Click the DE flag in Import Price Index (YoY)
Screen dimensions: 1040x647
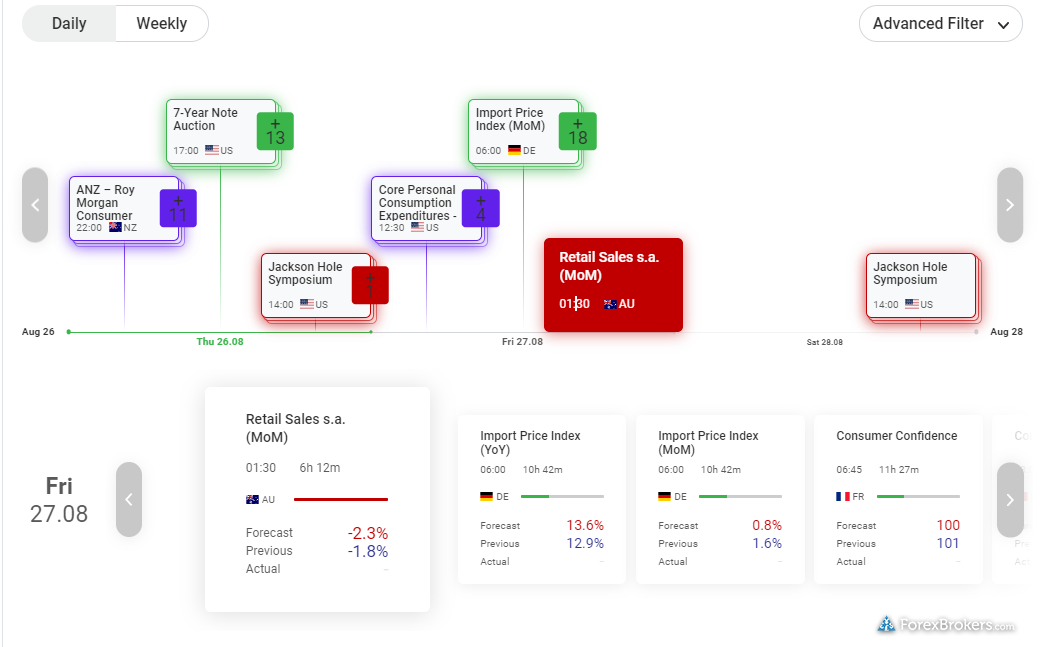coord(486,496)
